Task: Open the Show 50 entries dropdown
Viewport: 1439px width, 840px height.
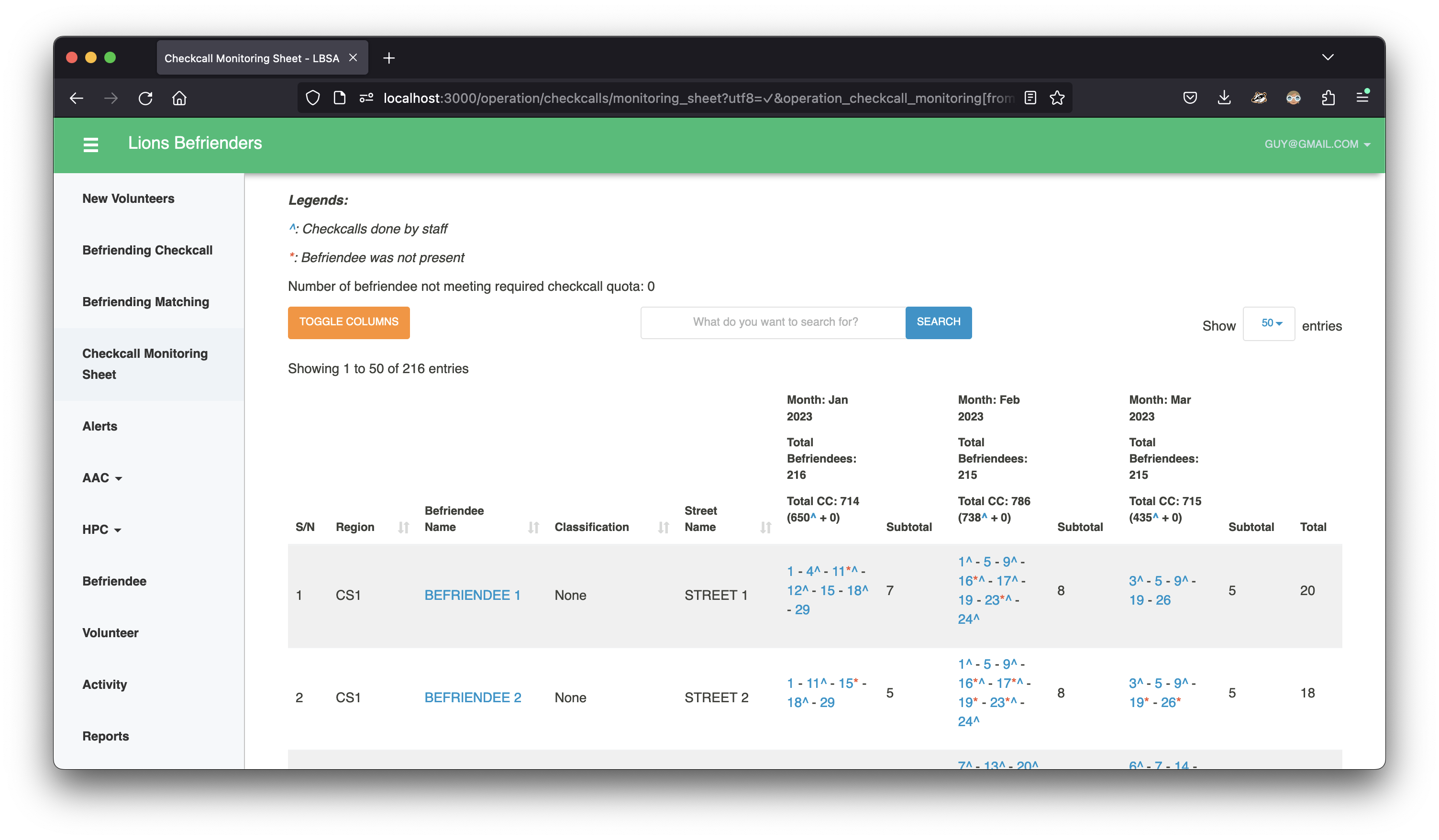Action: click(x=1269, y=324)
